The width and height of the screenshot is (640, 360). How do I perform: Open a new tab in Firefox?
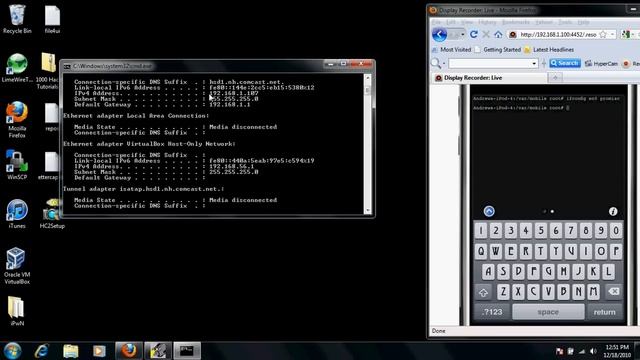(x=555, y=78)
